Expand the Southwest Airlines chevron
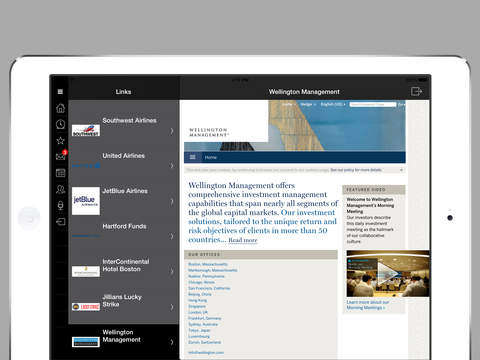The height and width of the screenshot is (360, 480). click(172, 131)
